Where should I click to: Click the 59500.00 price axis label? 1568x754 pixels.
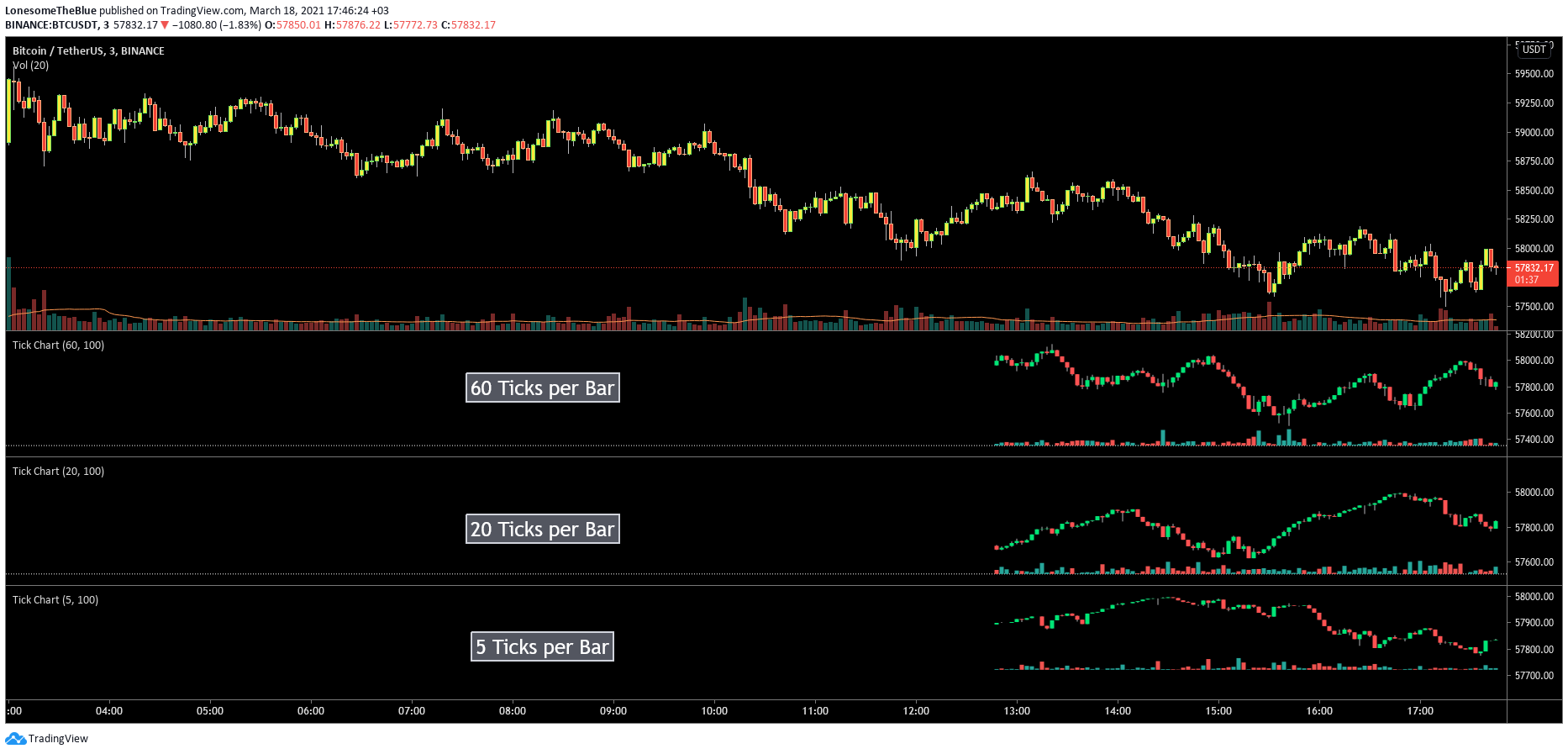tap(1534, 74)
